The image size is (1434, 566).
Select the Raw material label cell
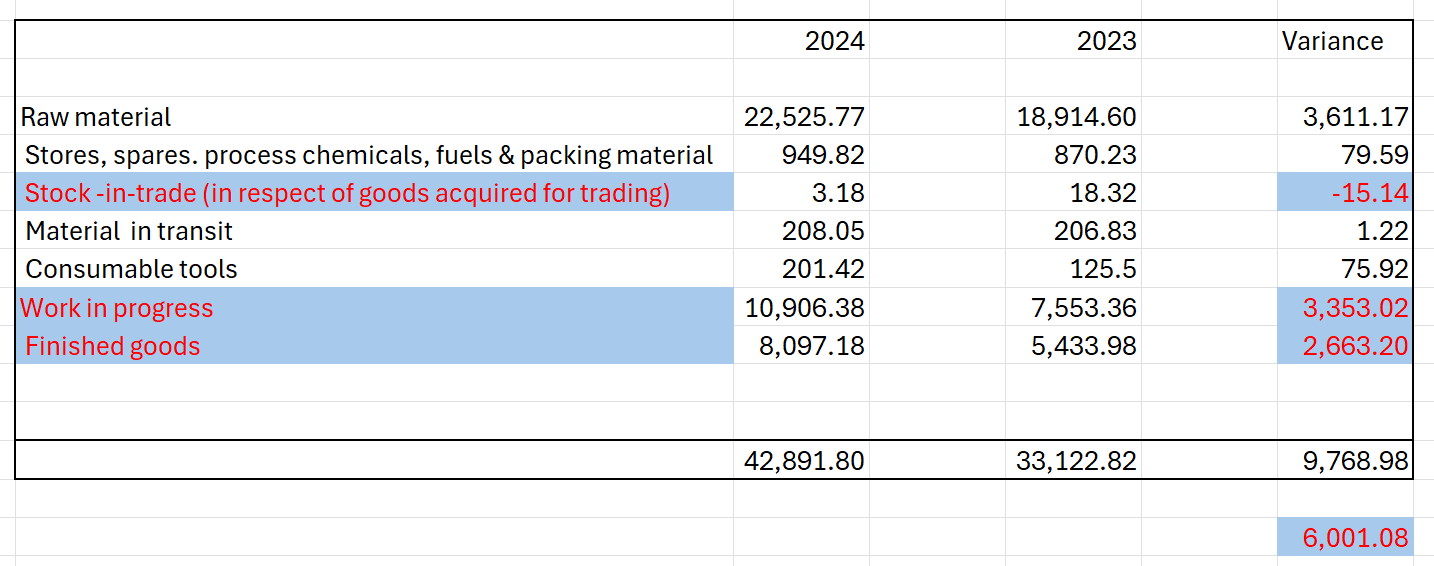tap(96, 117)
